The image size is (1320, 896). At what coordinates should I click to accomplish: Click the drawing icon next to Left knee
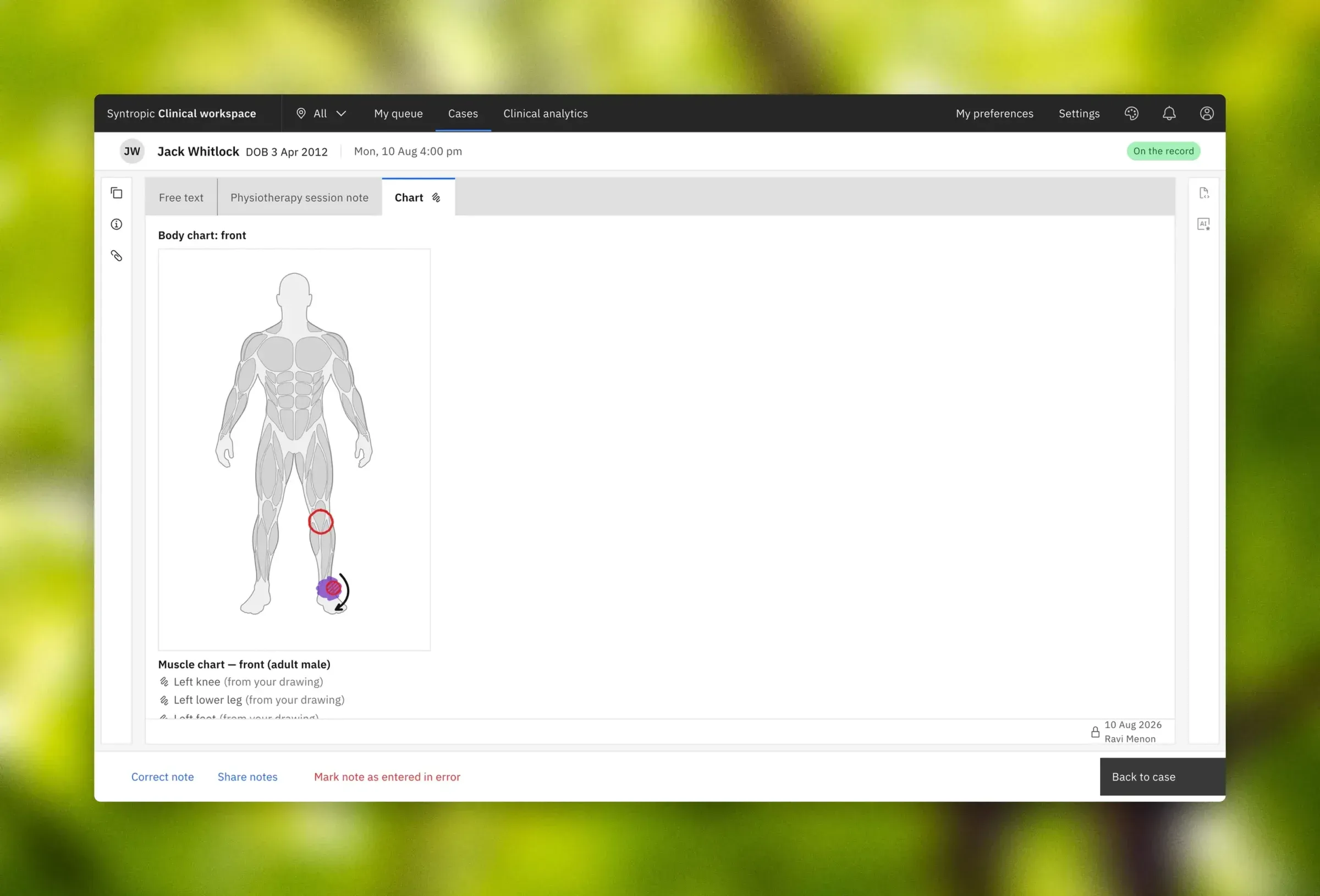tap(164, 682)
